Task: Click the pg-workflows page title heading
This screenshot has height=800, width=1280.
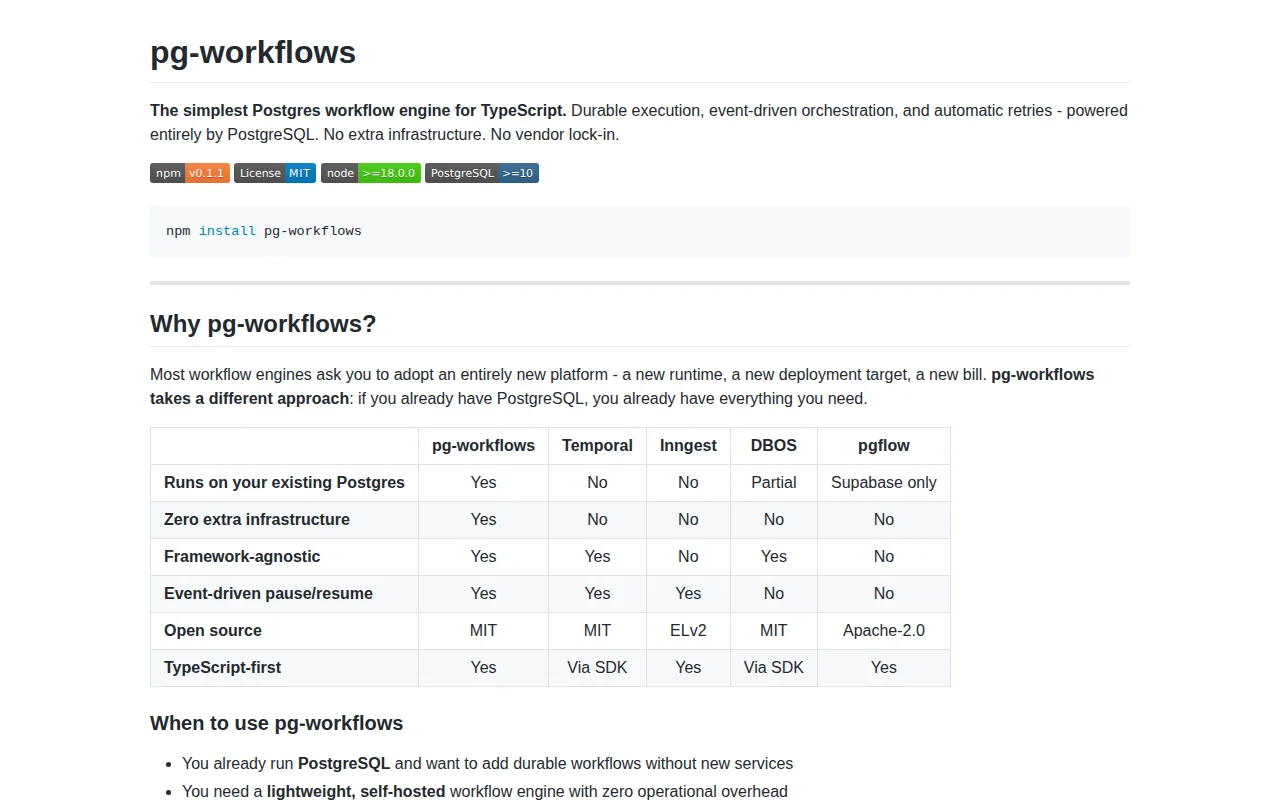Action: 253,52
